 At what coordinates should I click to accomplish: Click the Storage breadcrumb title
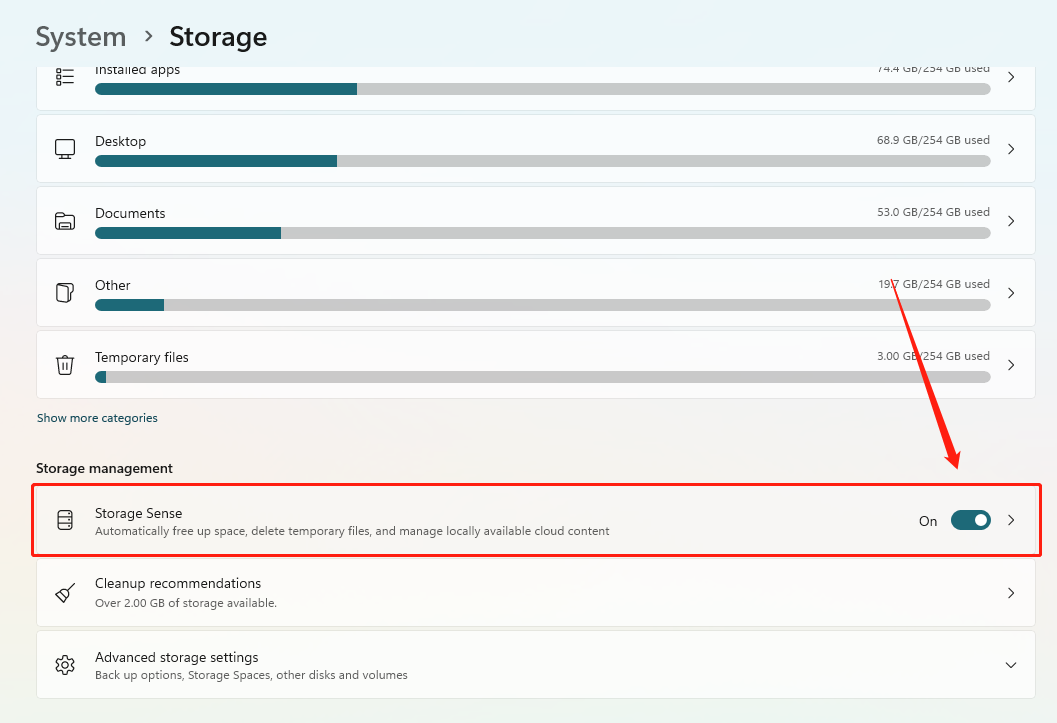click(218, 37)
